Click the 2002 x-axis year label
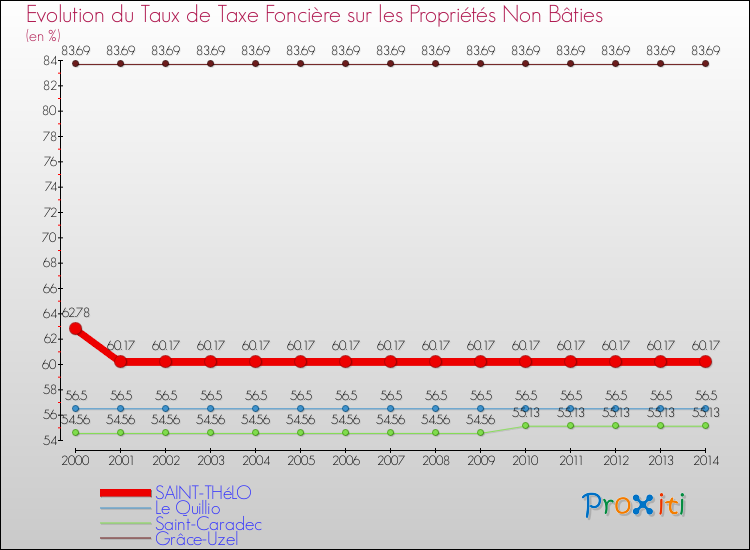The image size is (750, 550). 165,460
